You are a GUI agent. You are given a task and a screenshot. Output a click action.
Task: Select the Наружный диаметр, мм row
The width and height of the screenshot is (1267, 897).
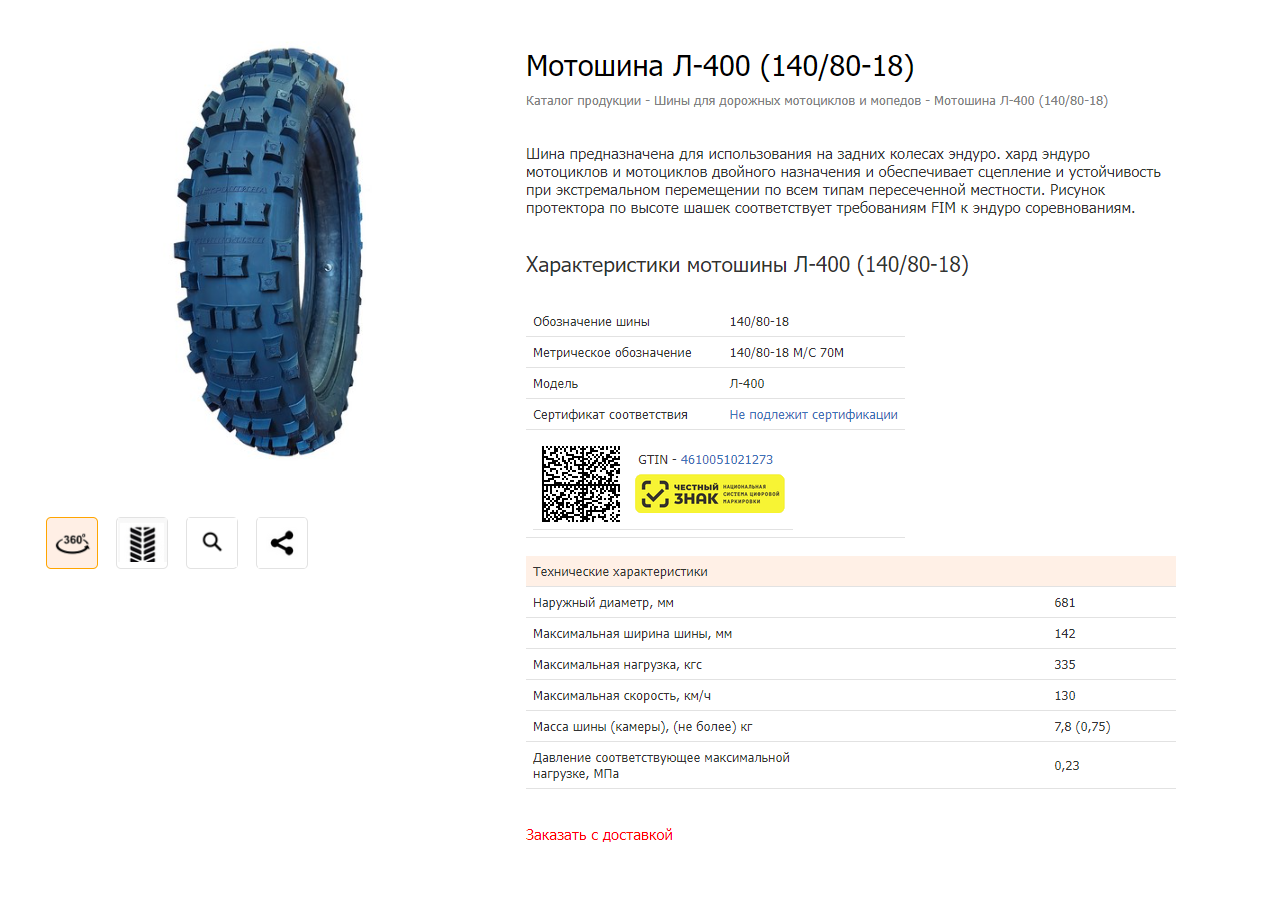(x=851, y=603)
